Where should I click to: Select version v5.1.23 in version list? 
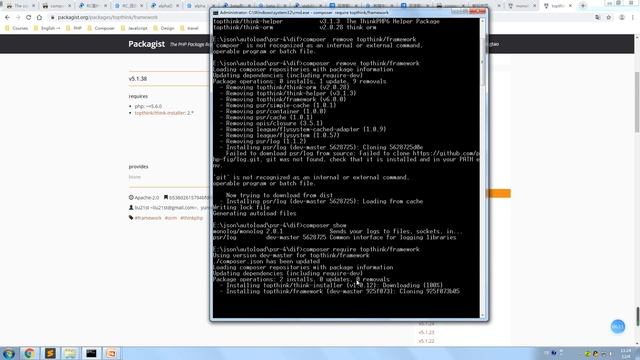click(x=426, y=332)
